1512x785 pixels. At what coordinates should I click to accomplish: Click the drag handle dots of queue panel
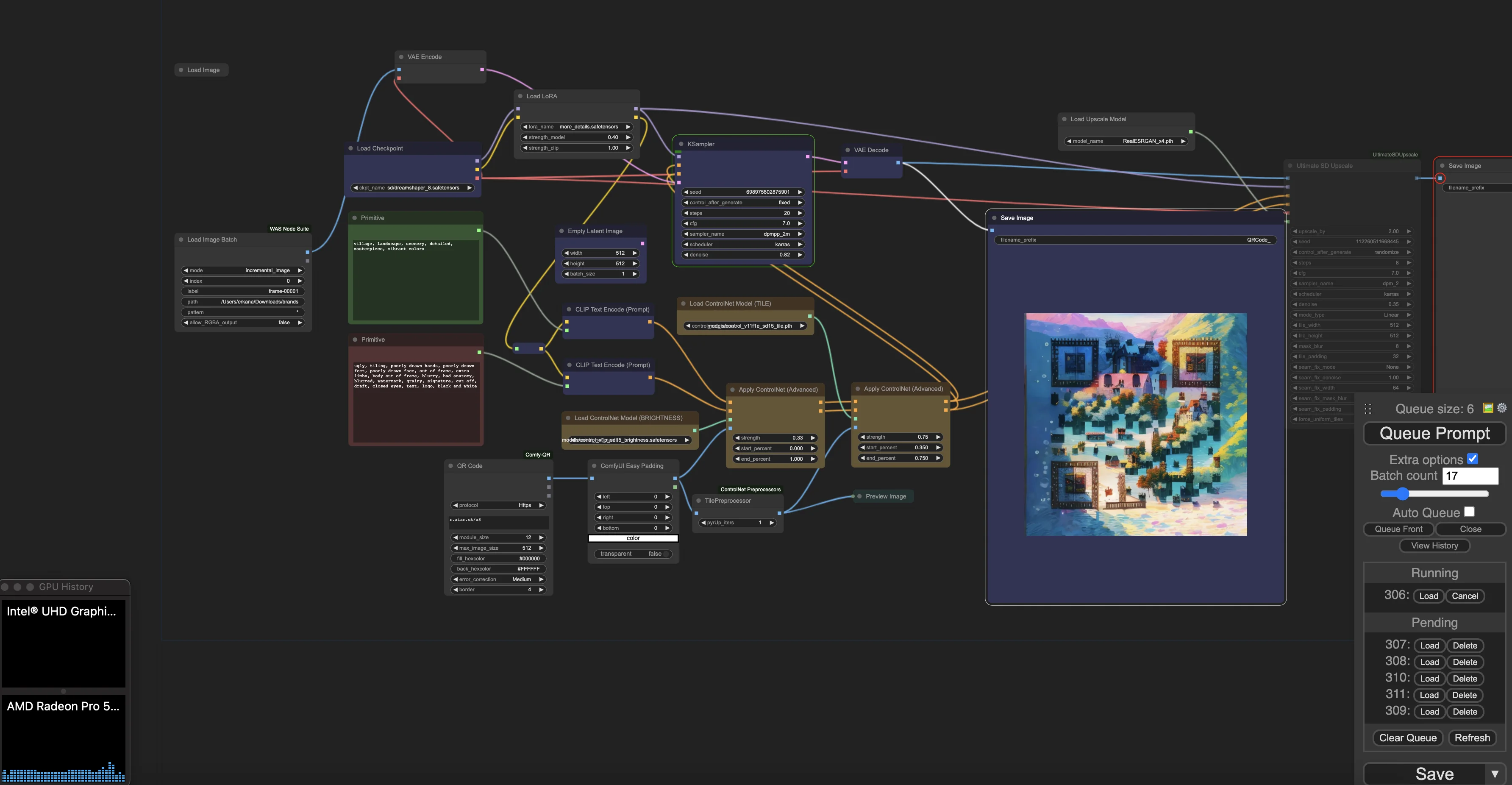tap(1367, 409)
